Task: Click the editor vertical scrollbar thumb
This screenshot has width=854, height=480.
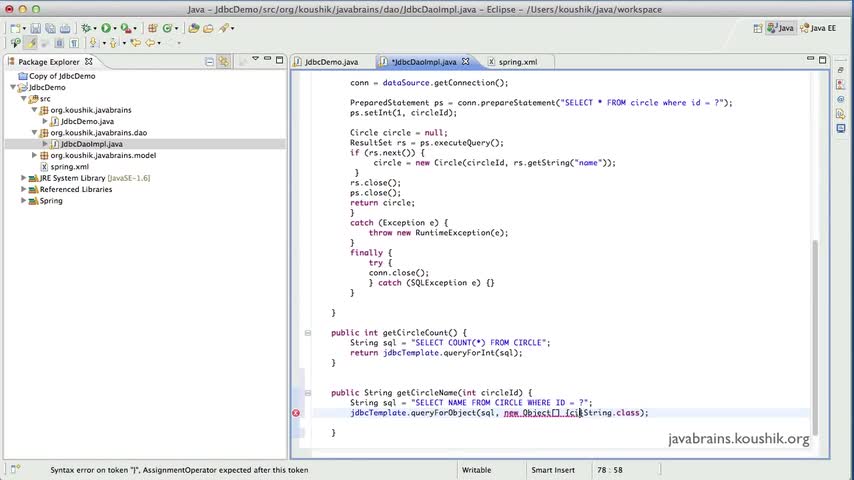Action: 815,337
